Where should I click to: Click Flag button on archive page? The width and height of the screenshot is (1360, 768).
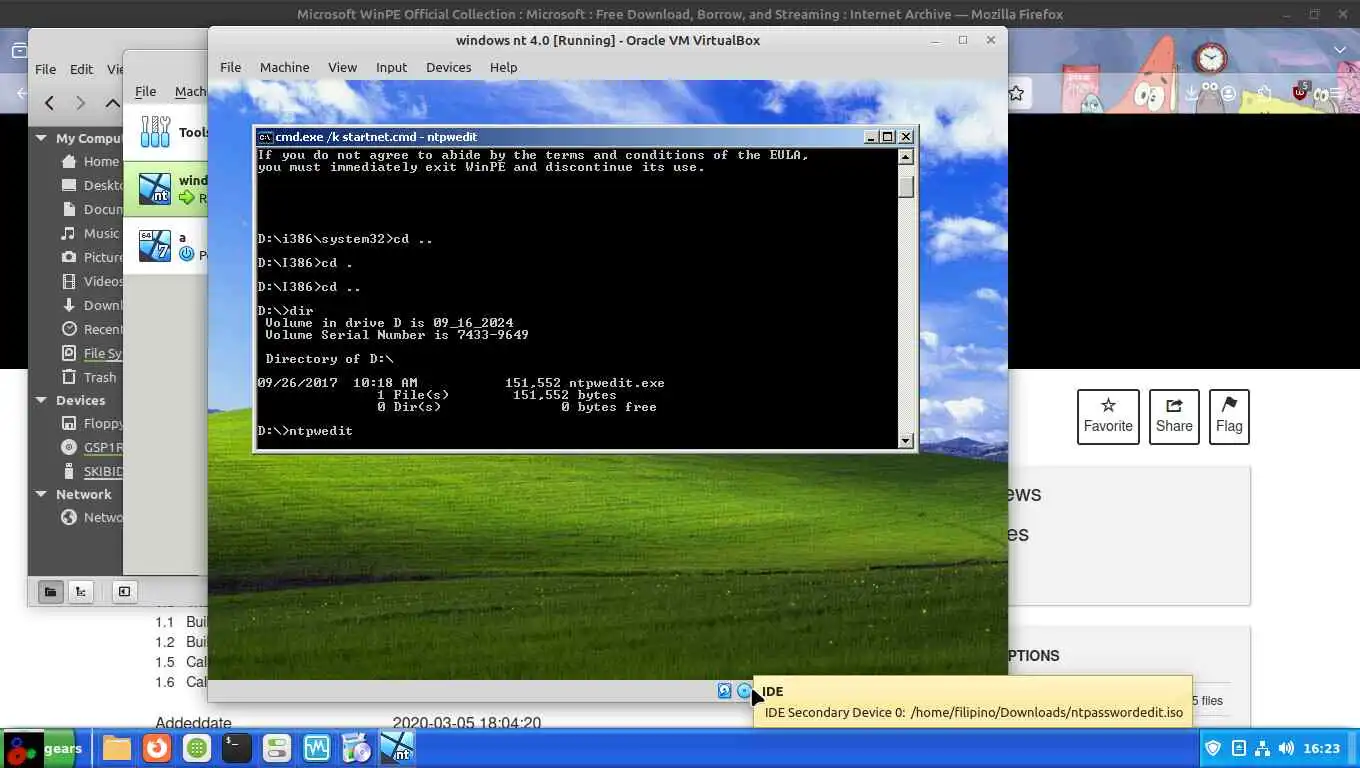[x=1229, y=416]
